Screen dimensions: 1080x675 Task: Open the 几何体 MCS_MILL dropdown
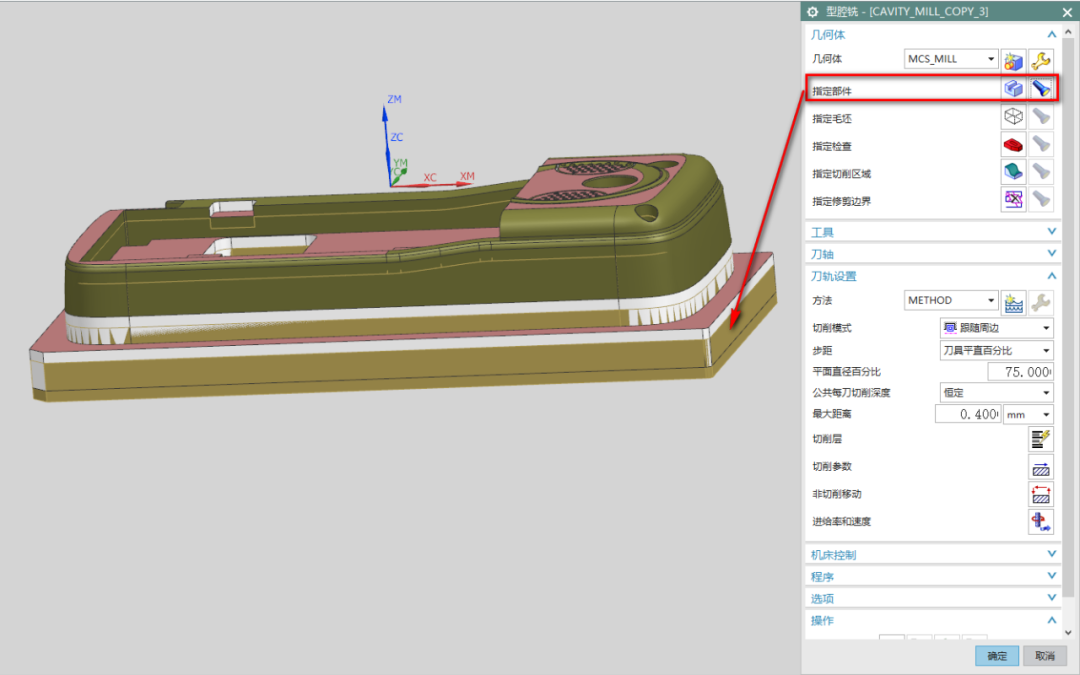[951, 59]
